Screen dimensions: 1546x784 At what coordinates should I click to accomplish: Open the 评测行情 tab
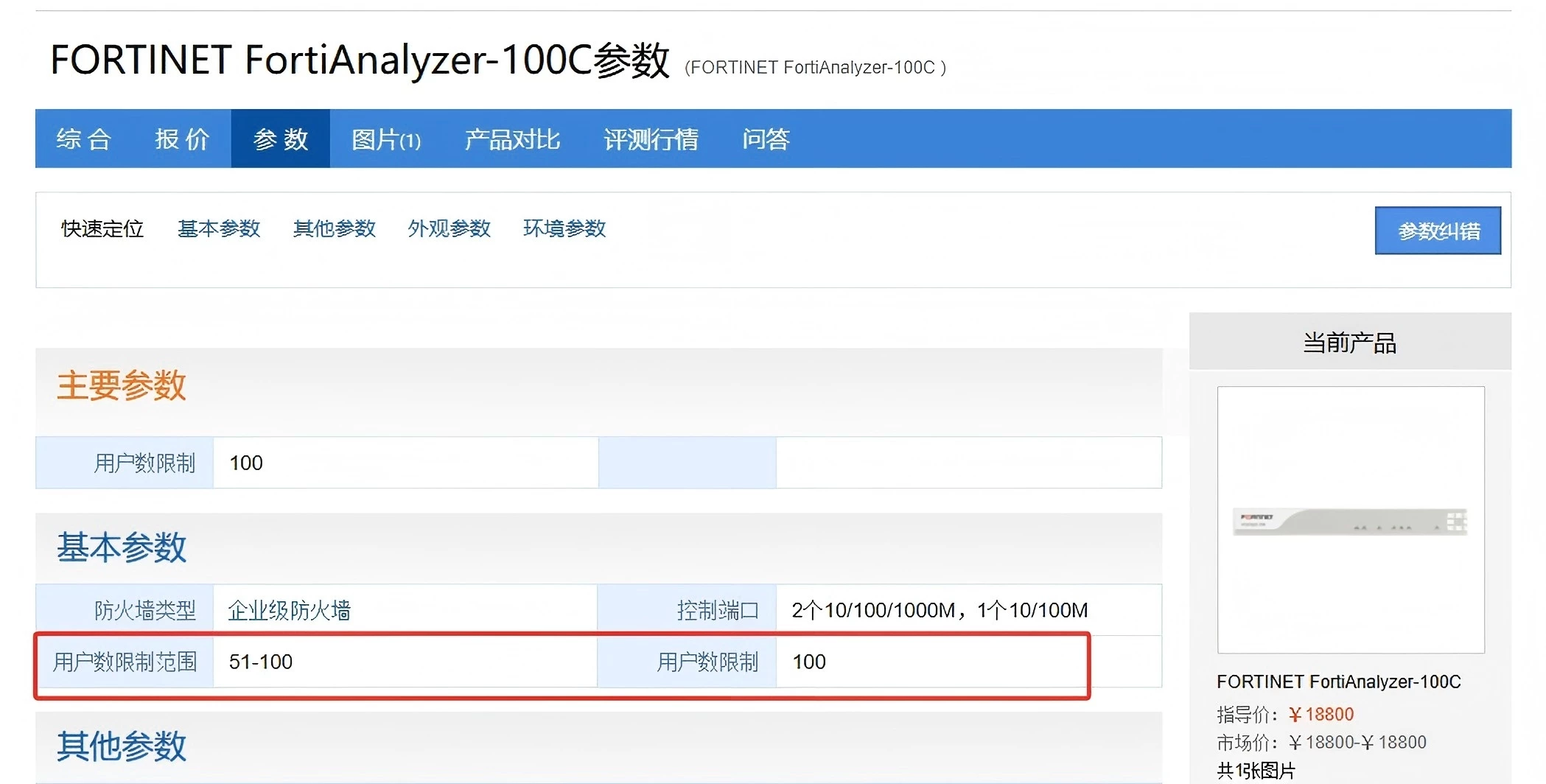click(x=651, y=139)
